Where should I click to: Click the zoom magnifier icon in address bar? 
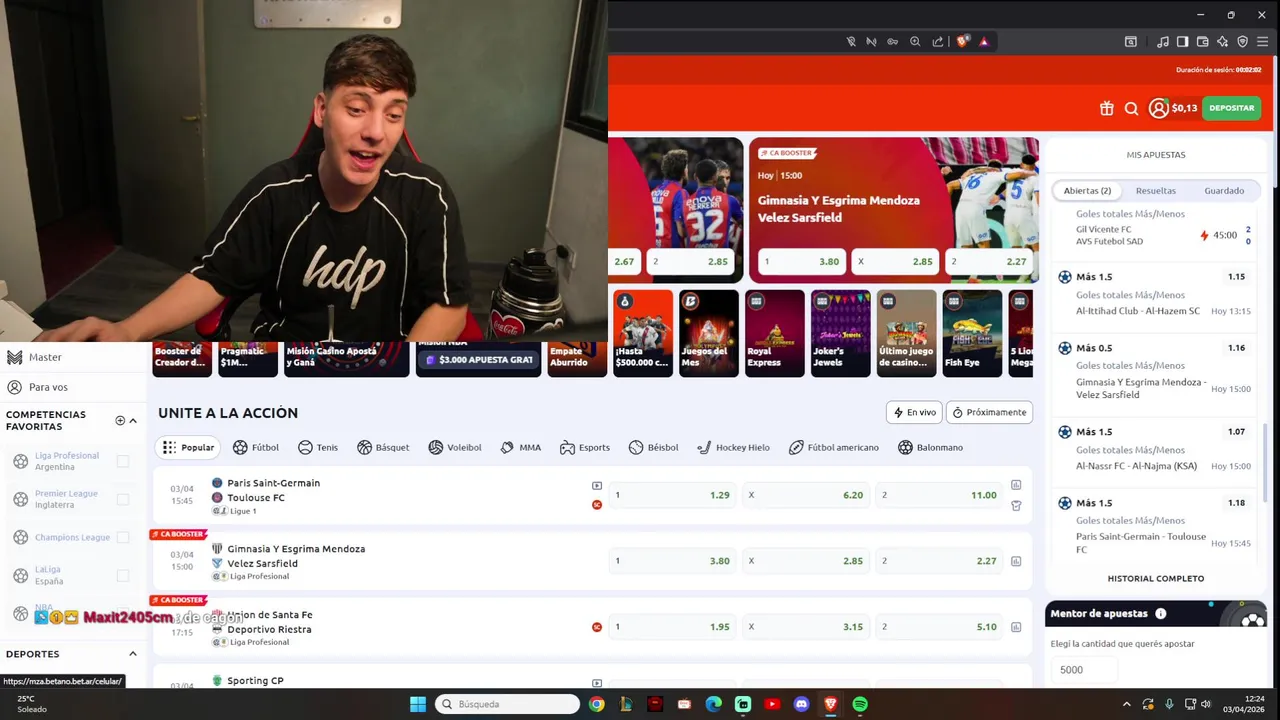[915, 42]
